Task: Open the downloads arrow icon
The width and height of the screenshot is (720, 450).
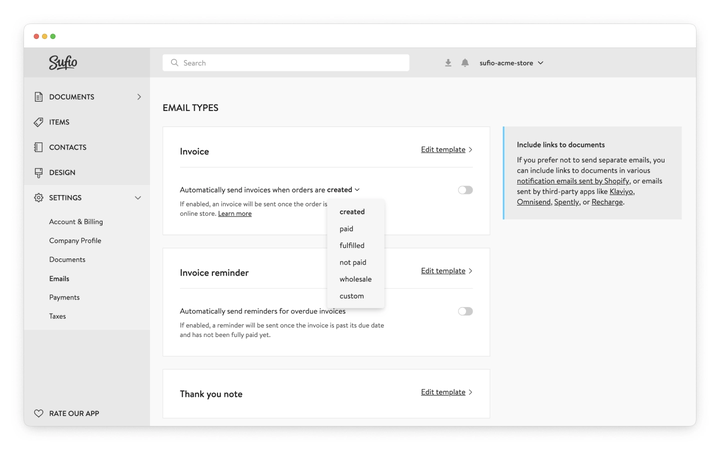Action: coord(448,63)
